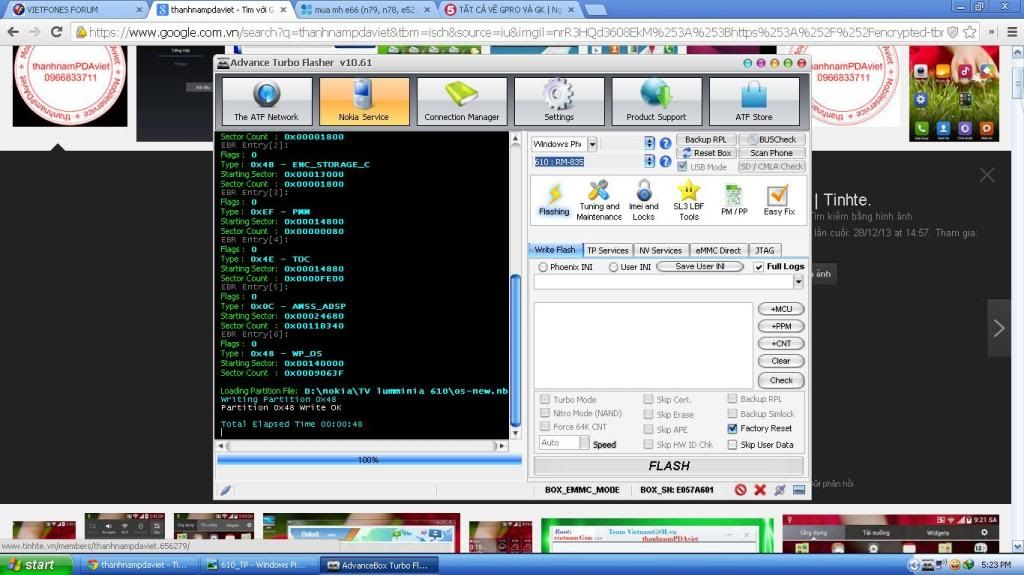Screen dimensions: 1024x575
Task: Toggle the Backup Simlock checkbox
Action: click(732, 414)
